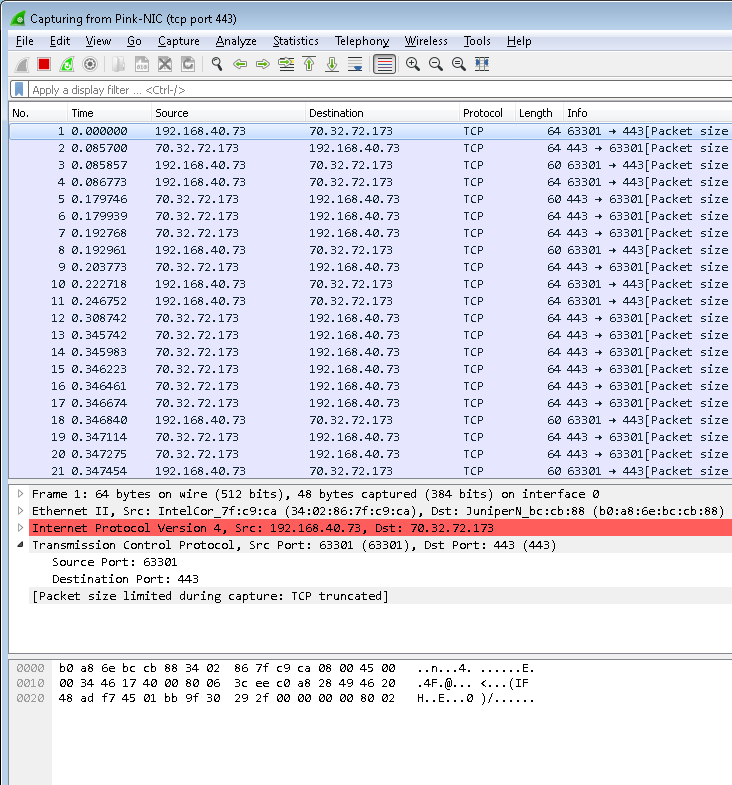This screenshot has width=732, height=785.
Task: Select packet 8 at time 0.192961
Action: tap(371, 250)
